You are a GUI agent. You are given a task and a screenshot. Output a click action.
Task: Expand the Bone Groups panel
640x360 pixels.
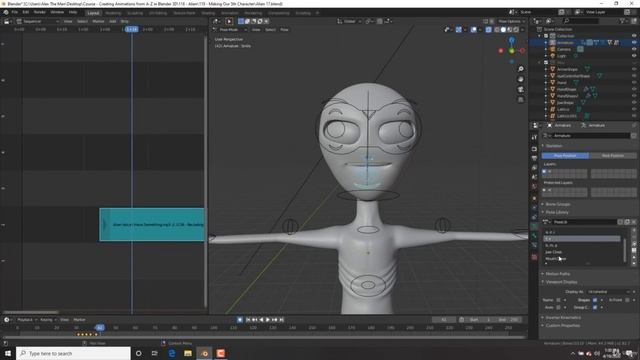[558, 204]
